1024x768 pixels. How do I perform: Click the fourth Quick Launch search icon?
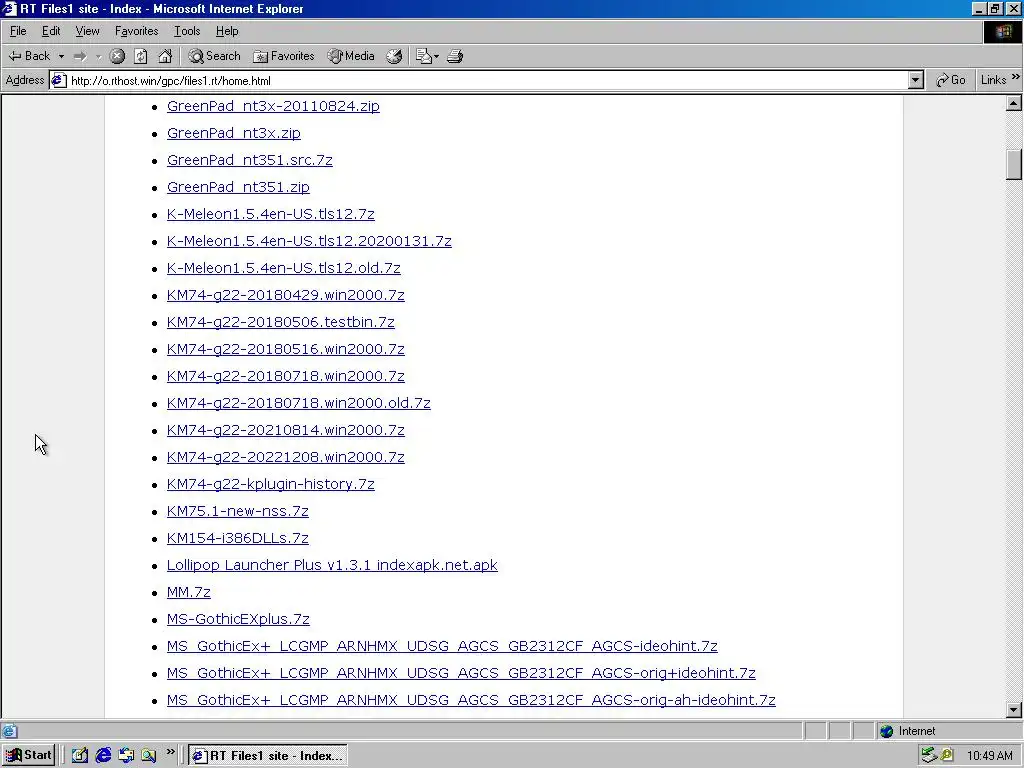pos(149,756)
